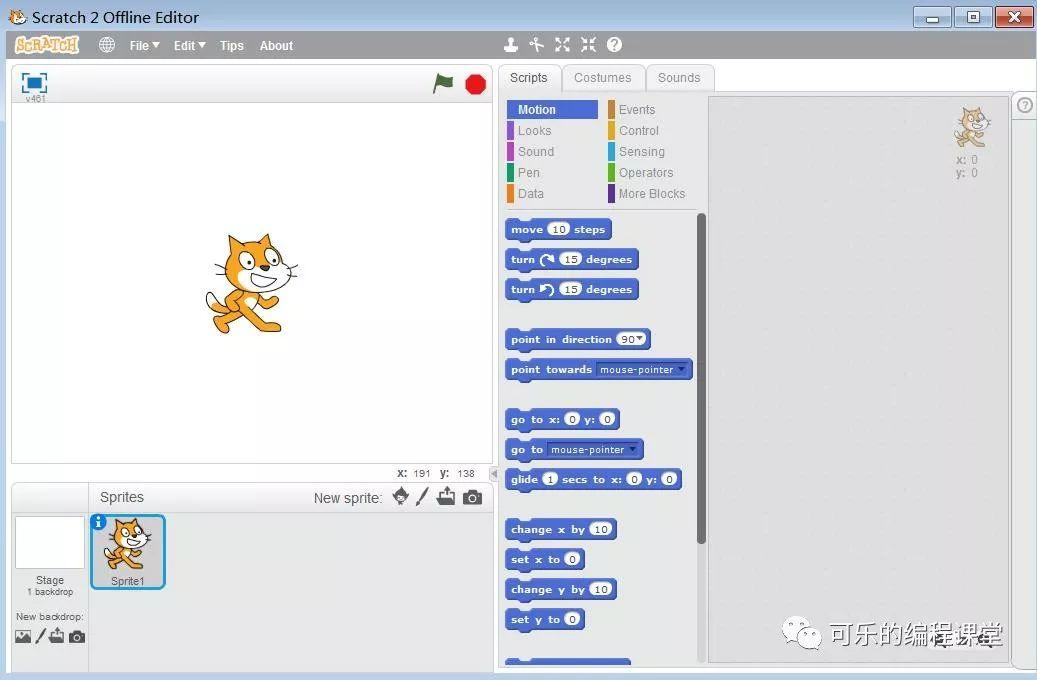Select the Stage backdrop thumbnail
The image size is (1037, 680).
coord(50,542)
